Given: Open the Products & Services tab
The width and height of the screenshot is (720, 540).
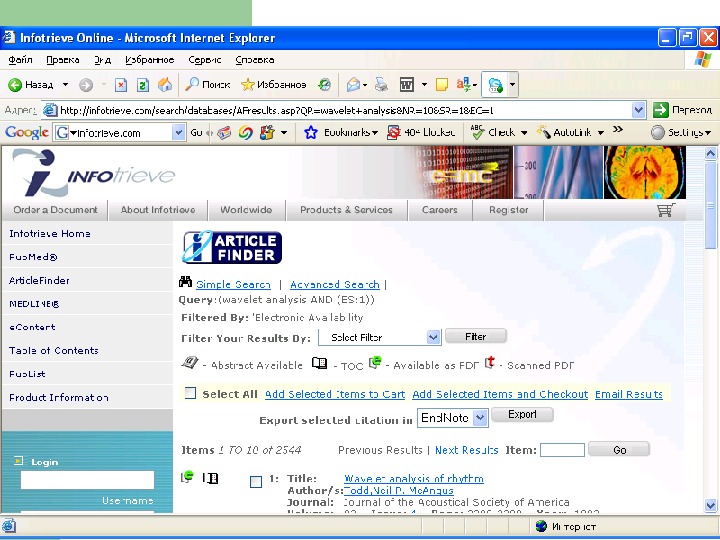Looking at the screenshot, I should (x=346, y=210).
